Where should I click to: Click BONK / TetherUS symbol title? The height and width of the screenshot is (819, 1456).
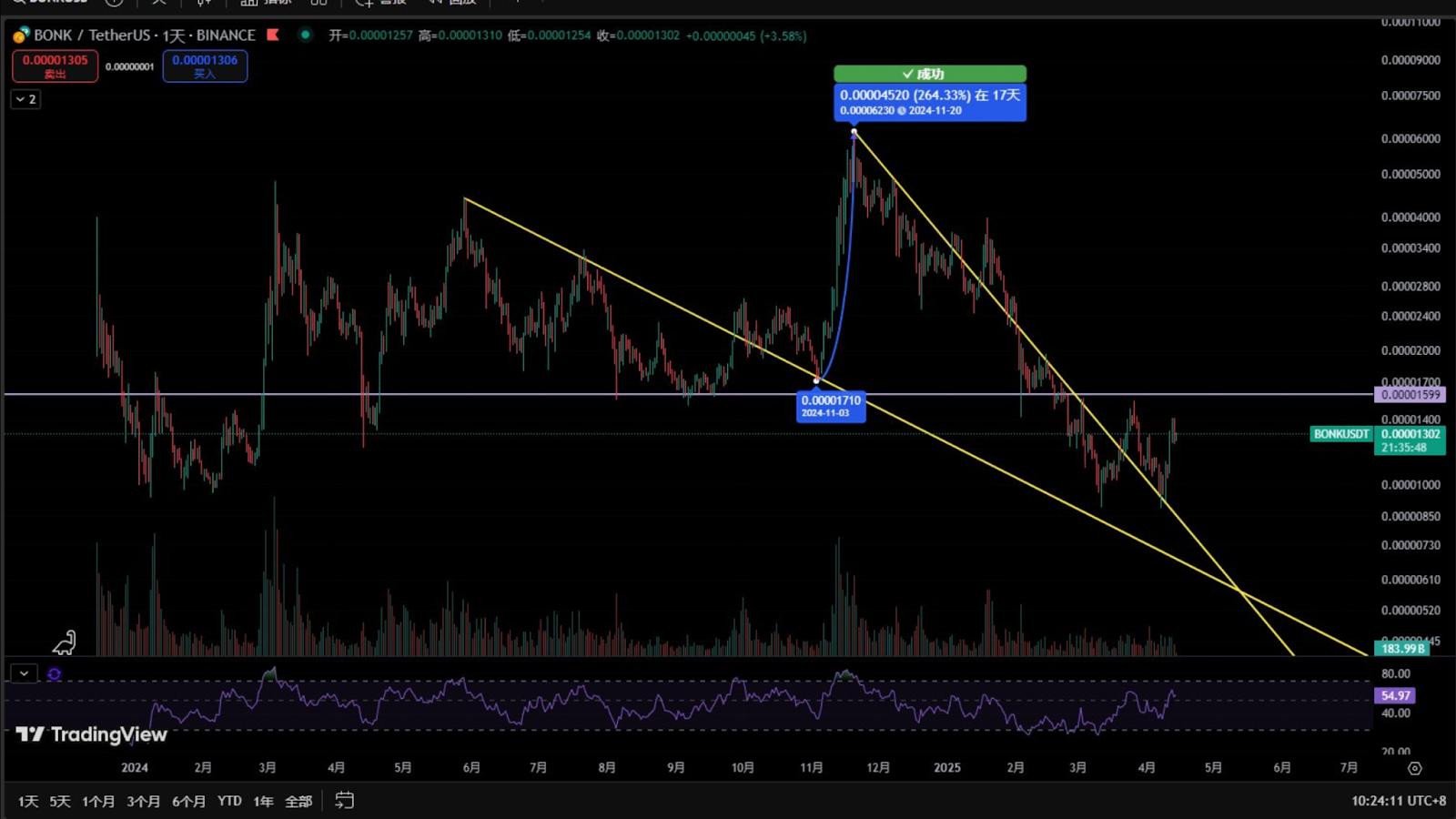tap(92, 35)
